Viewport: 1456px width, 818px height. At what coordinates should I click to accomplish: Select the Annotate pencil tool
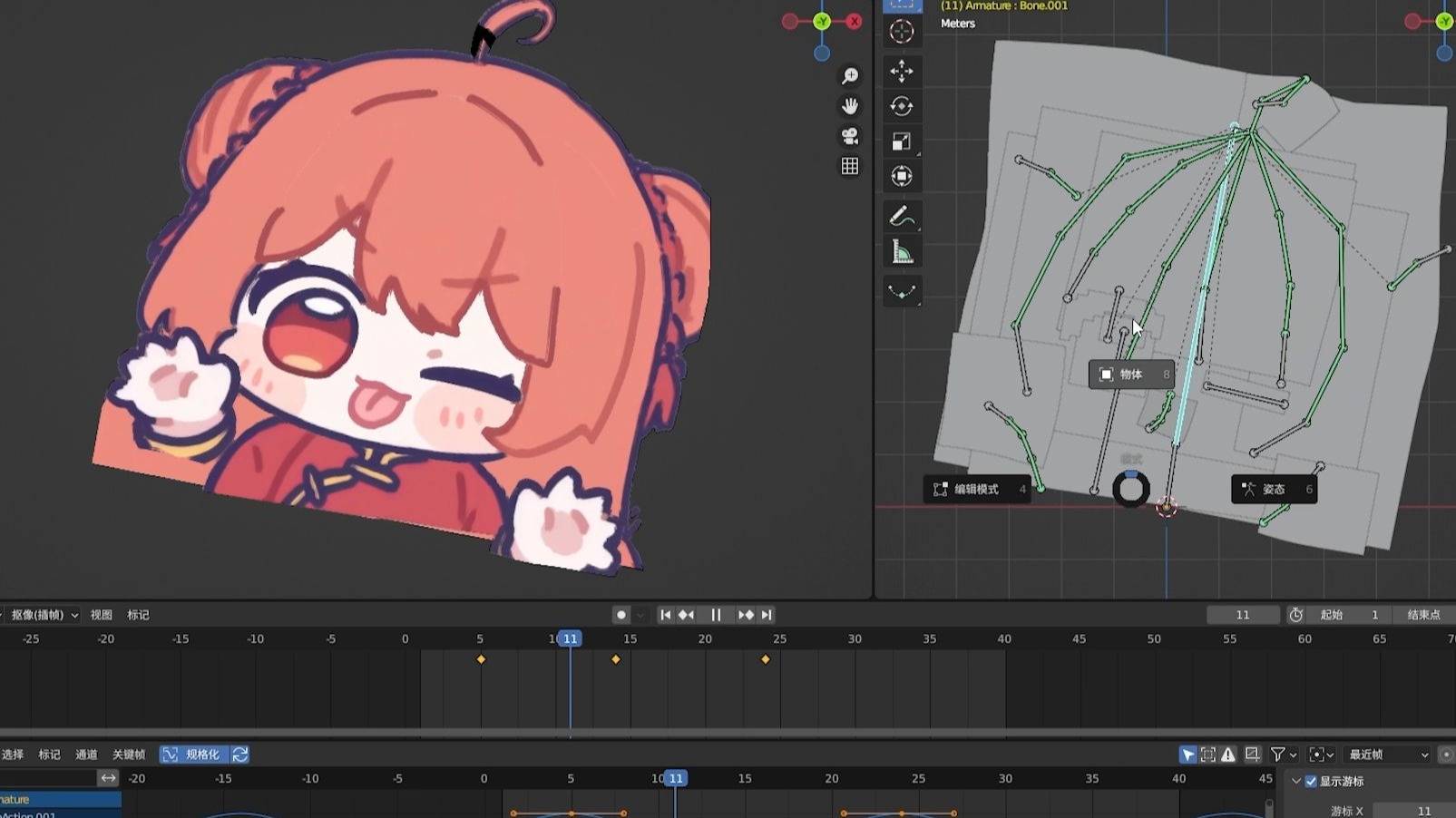(x=902, y=217)
